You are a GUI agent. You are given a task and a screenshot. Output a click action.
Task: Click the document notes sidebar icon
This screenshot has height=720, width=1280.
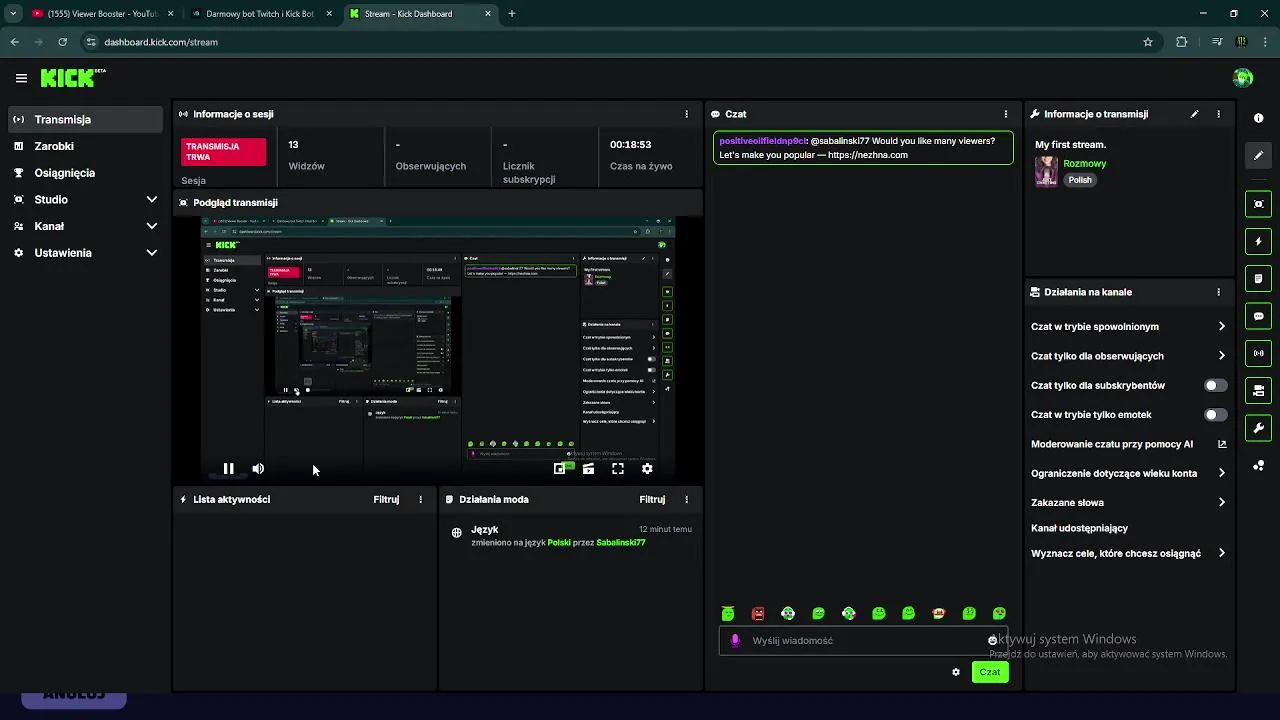(1258, 278)
